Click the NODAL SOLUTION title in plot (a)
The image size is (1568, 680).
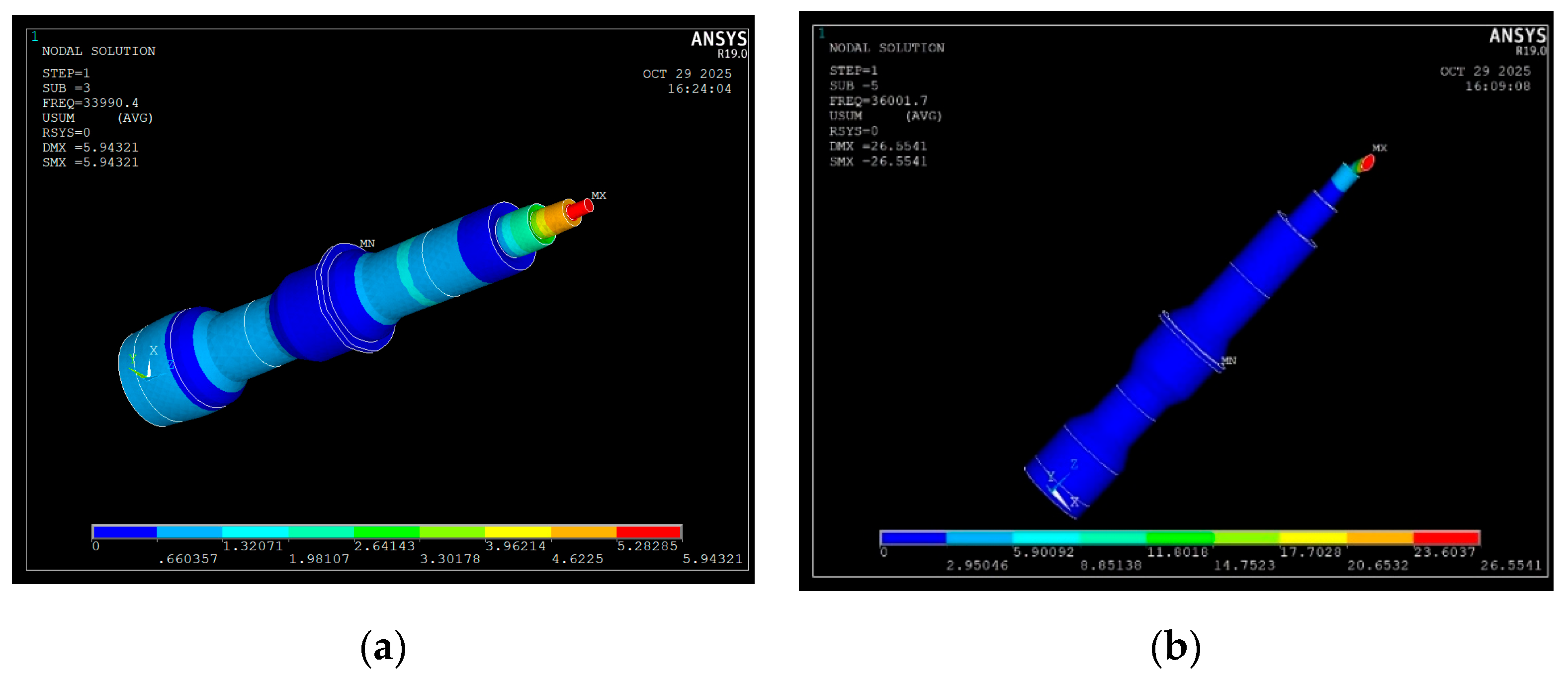tap(98, 51)
